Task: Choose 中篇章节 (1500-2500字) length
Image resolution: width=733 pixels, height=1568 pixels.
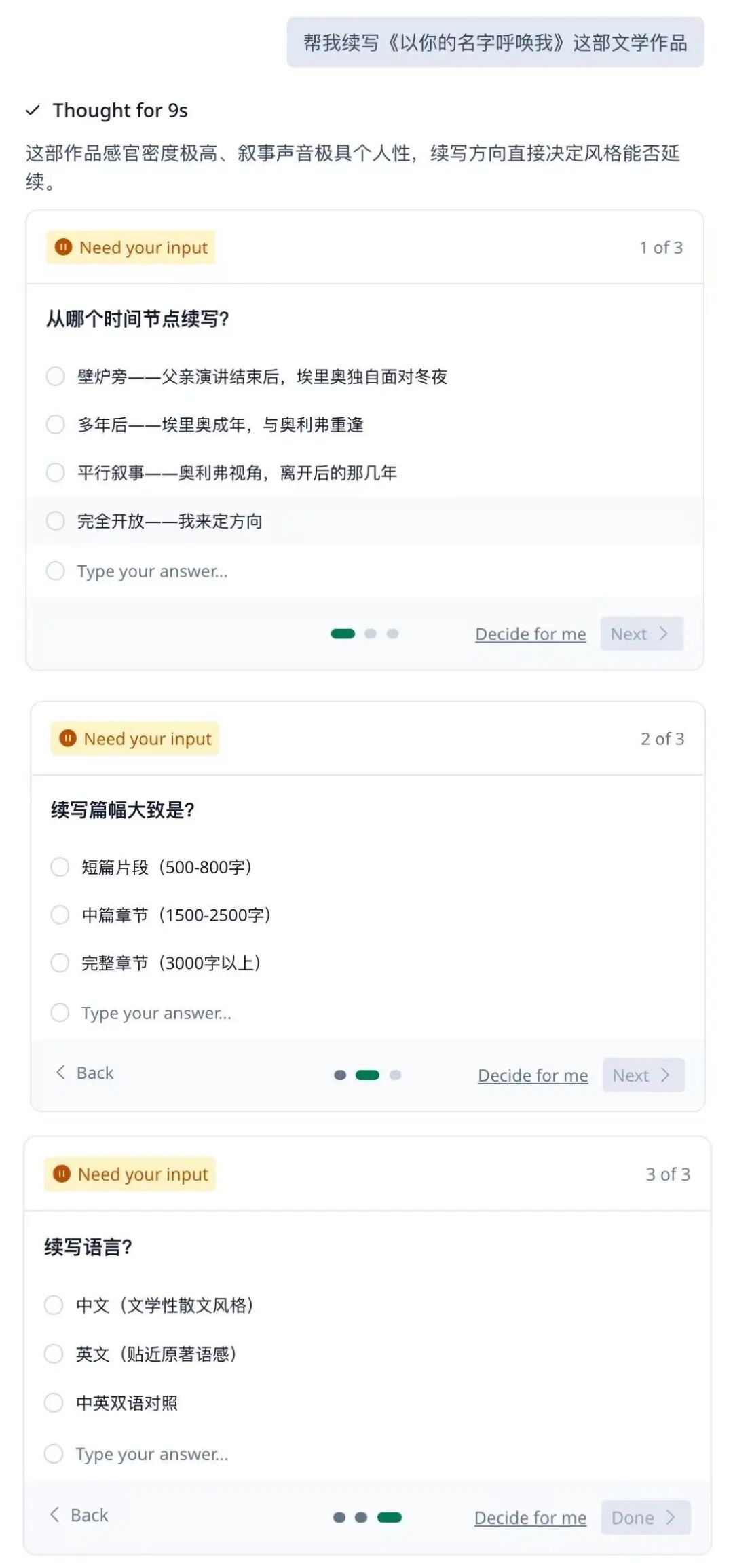Action: [60, 915]
